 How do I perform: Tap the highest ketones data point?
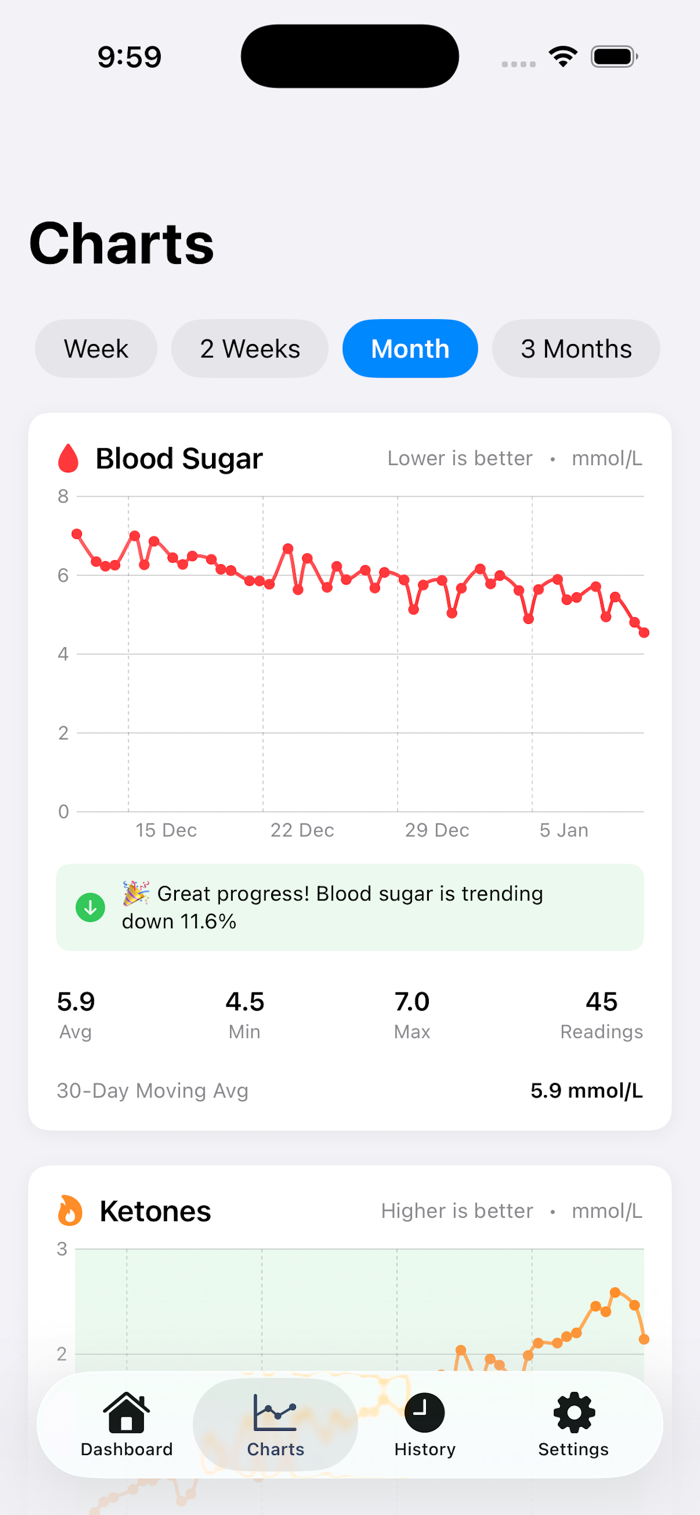coord(615,1293)
